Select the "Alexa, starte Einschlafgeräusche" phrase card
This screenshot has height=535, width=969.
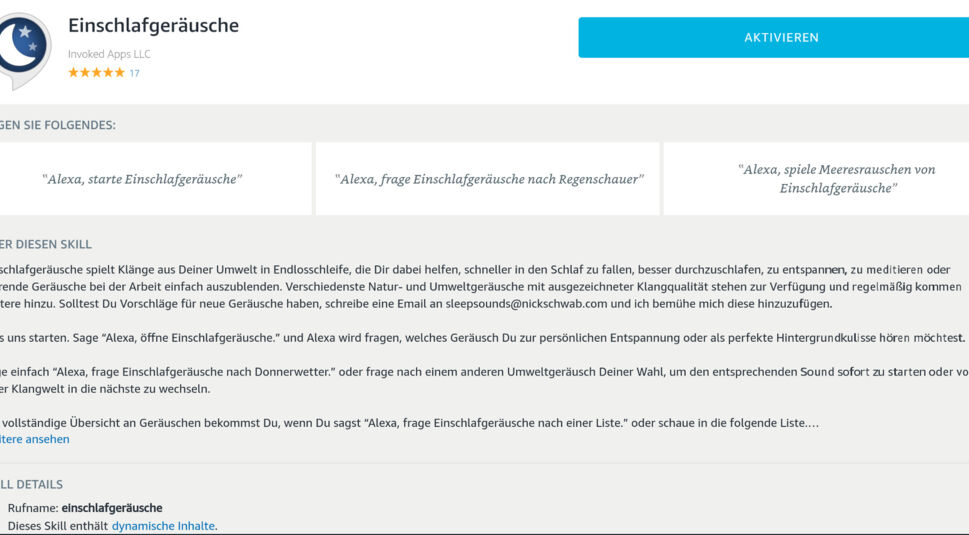tap(154, 179)
